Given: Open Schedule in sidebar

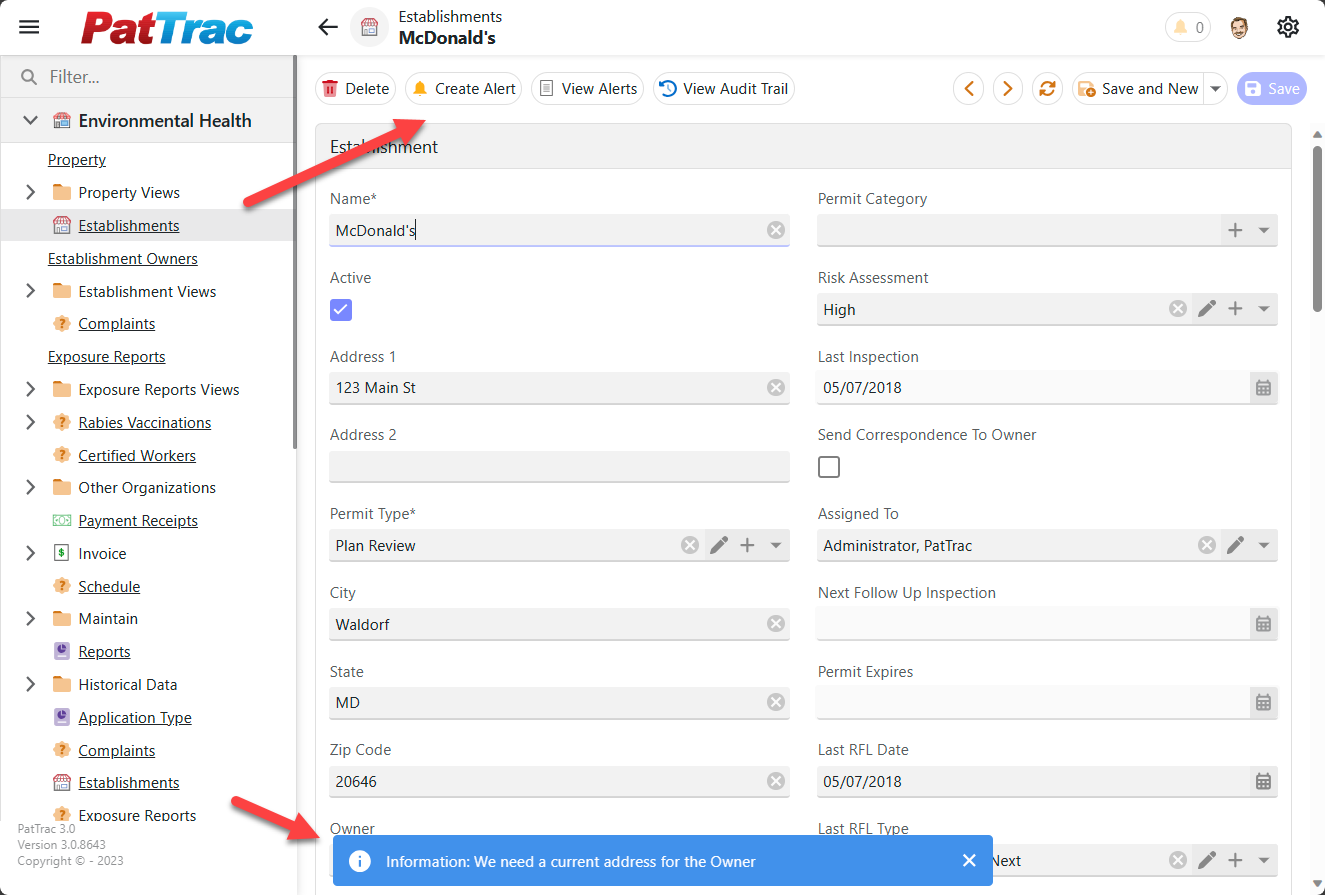Looking at the screenshot, I should click(x=109, y=586).
